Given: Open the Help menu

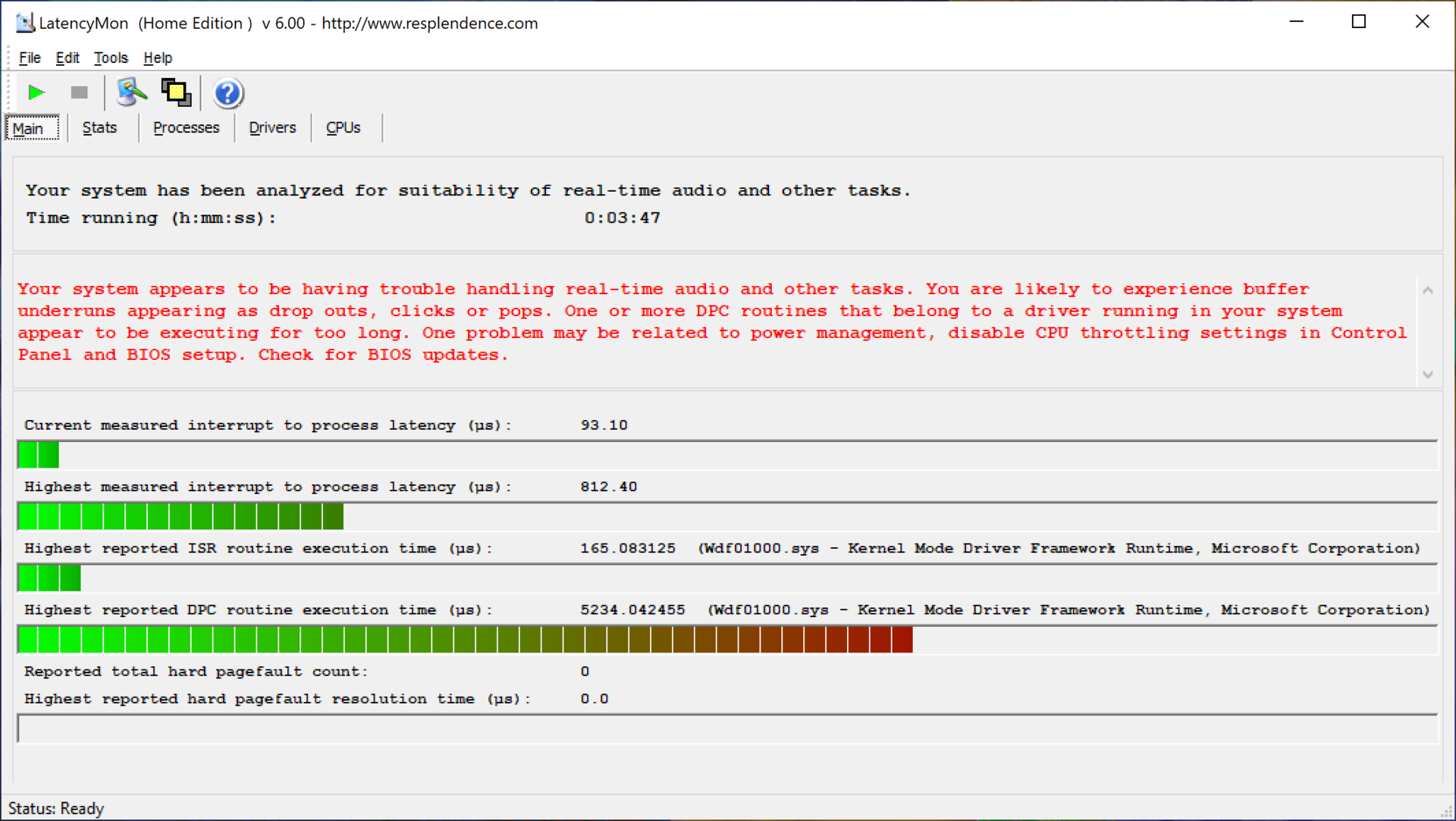Looking at the screenshot, I should 158,58.
